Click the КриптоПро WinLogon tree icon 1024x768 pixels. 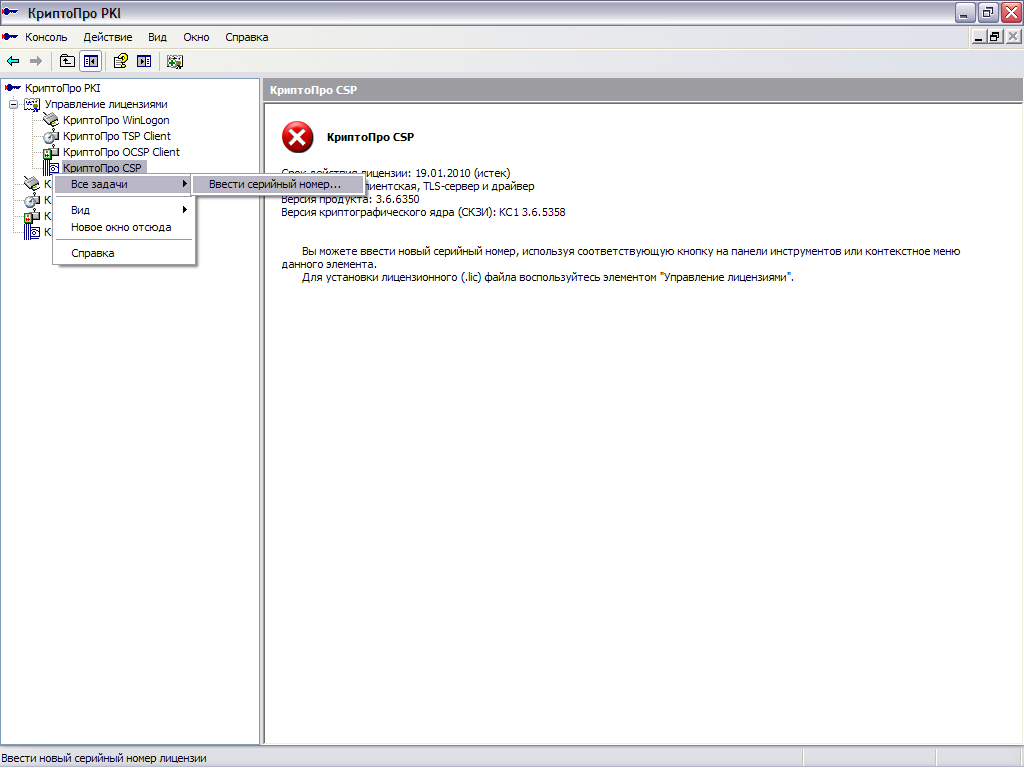pos(51,120)
